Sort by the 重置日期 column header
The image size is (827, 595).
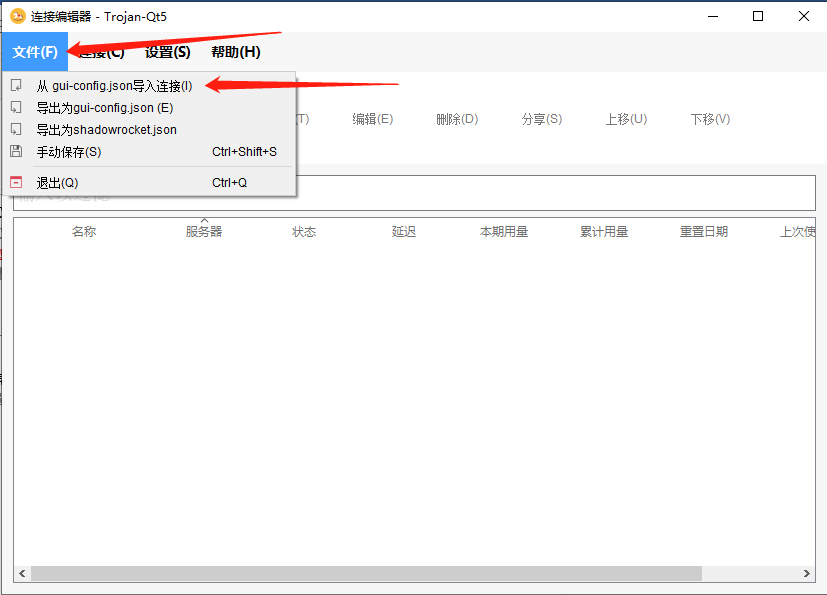click(704, 232)
